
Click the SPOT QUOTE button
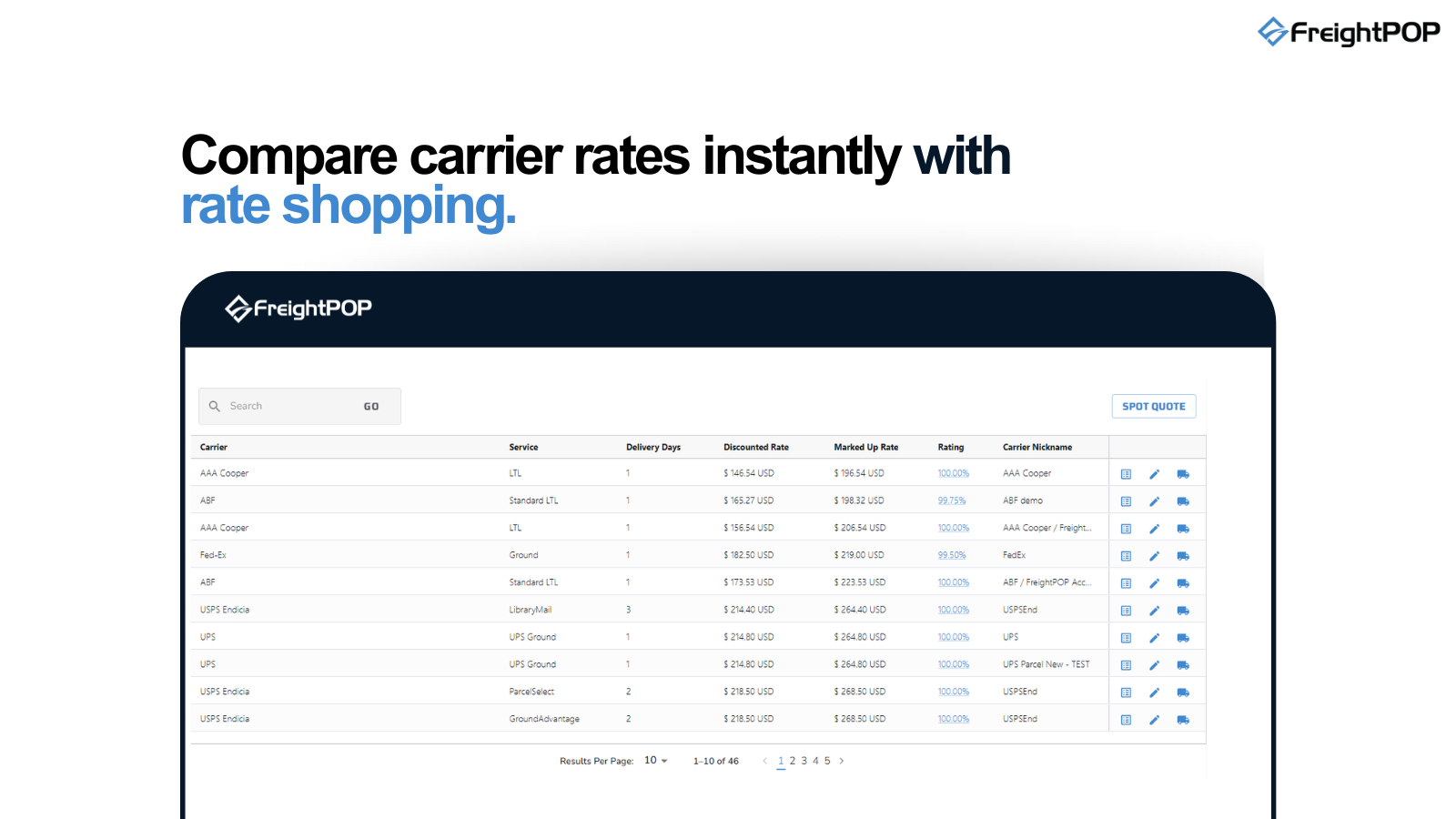coord(1154,407)
